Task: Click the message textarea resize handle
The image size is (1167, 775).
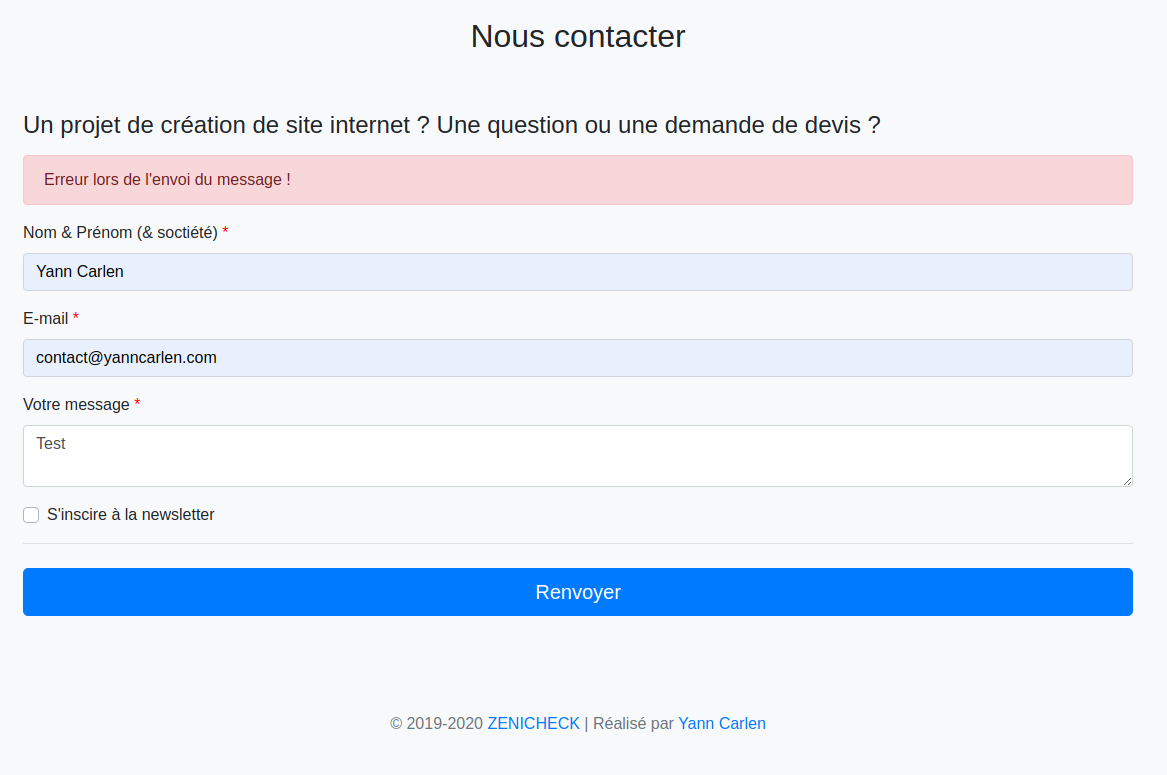Action: coord(1127,481)
